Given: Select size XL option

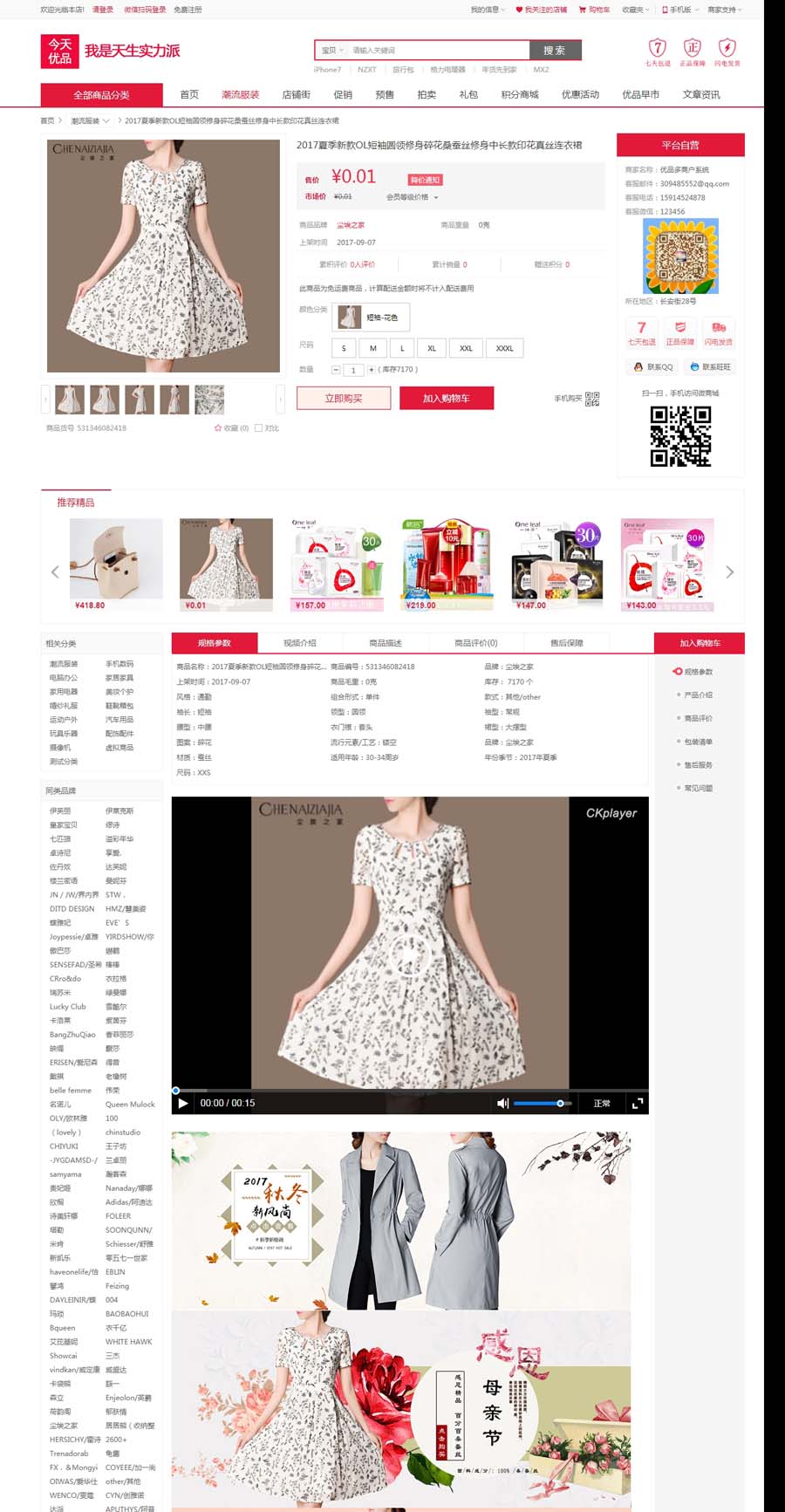Looking at the screenshot, I should (431, 348).
